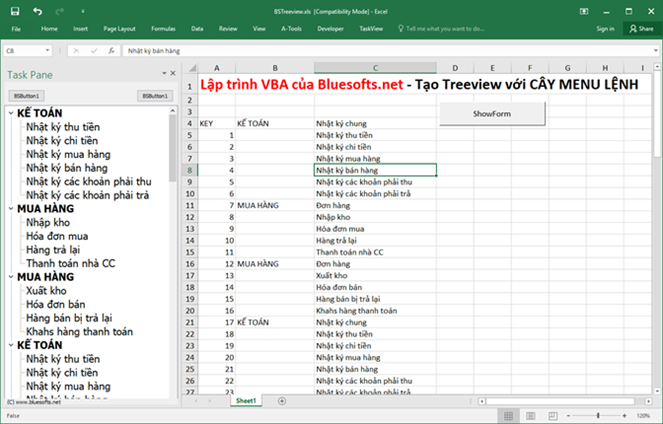663x424 pixels.
Task: Click the zoom slider handle
Action: tap(598, 416)
